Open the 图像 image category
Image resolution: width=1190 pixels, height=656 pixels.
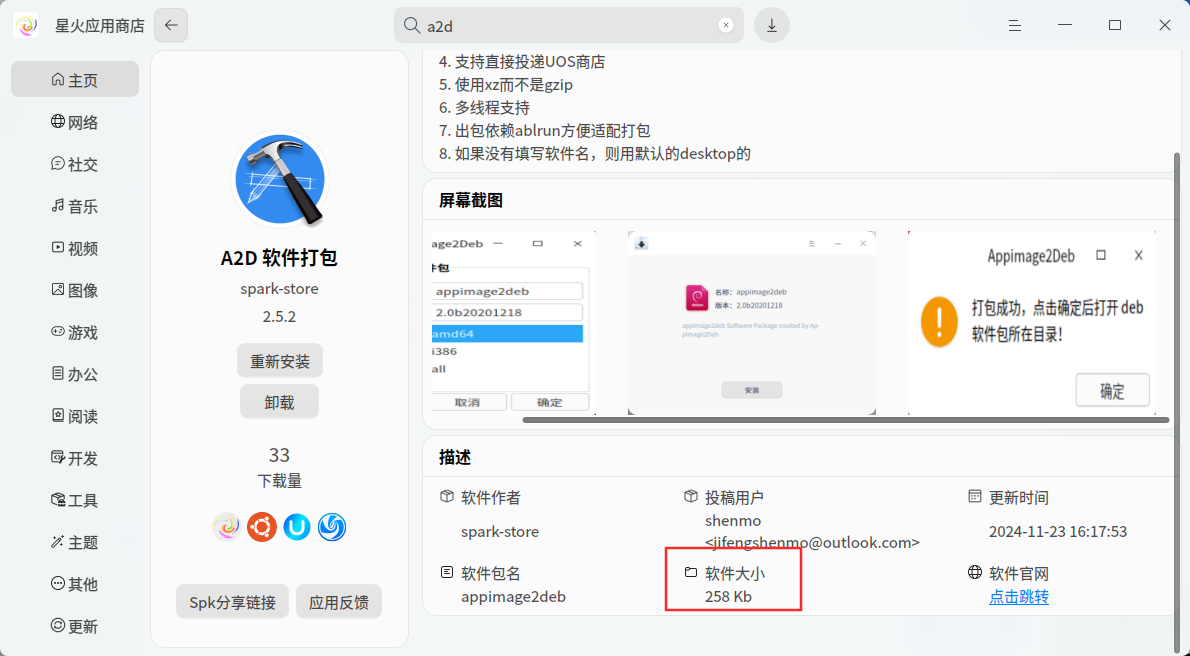[74, 290]
